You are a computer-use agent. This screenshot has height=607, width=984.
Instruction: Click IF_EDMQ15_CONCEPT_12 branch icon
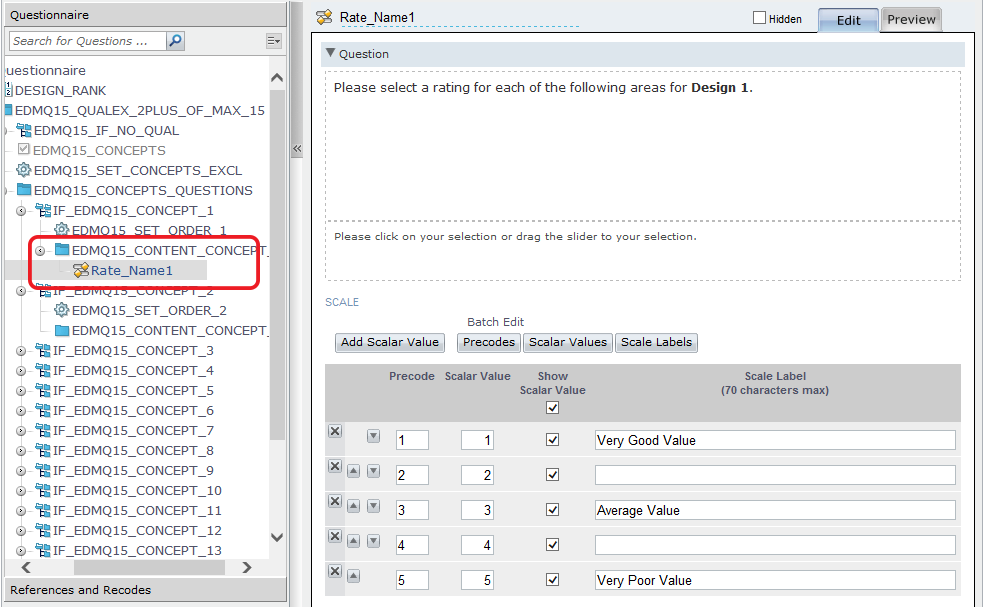[x=43, y=530]
